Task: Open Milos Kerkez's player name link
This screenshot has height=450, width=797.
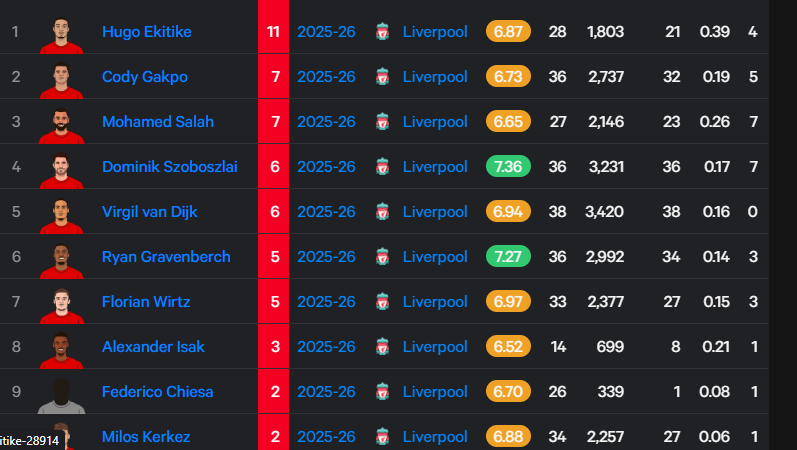Action: pyautogui.click(x=146, y=437)
